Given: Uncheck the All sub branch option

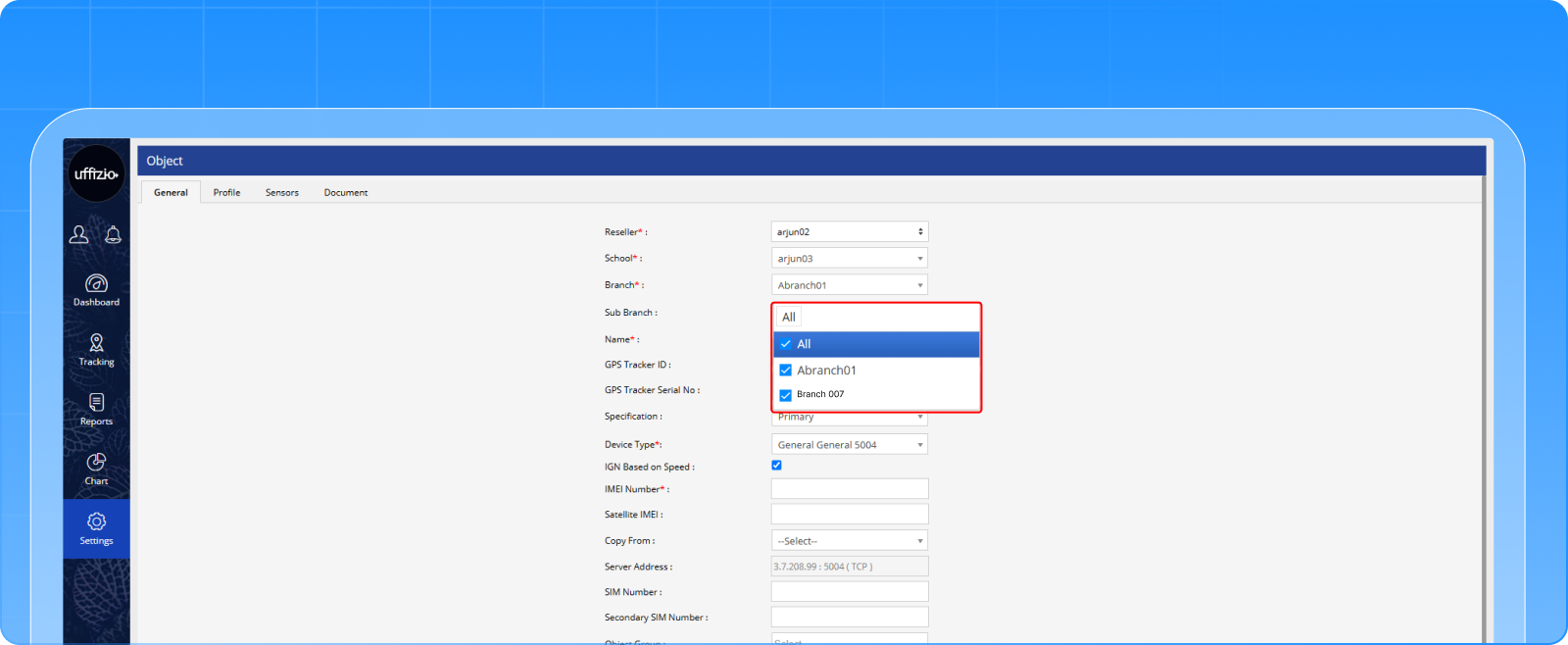Looking at the screenshot, I should pos(786,344).
